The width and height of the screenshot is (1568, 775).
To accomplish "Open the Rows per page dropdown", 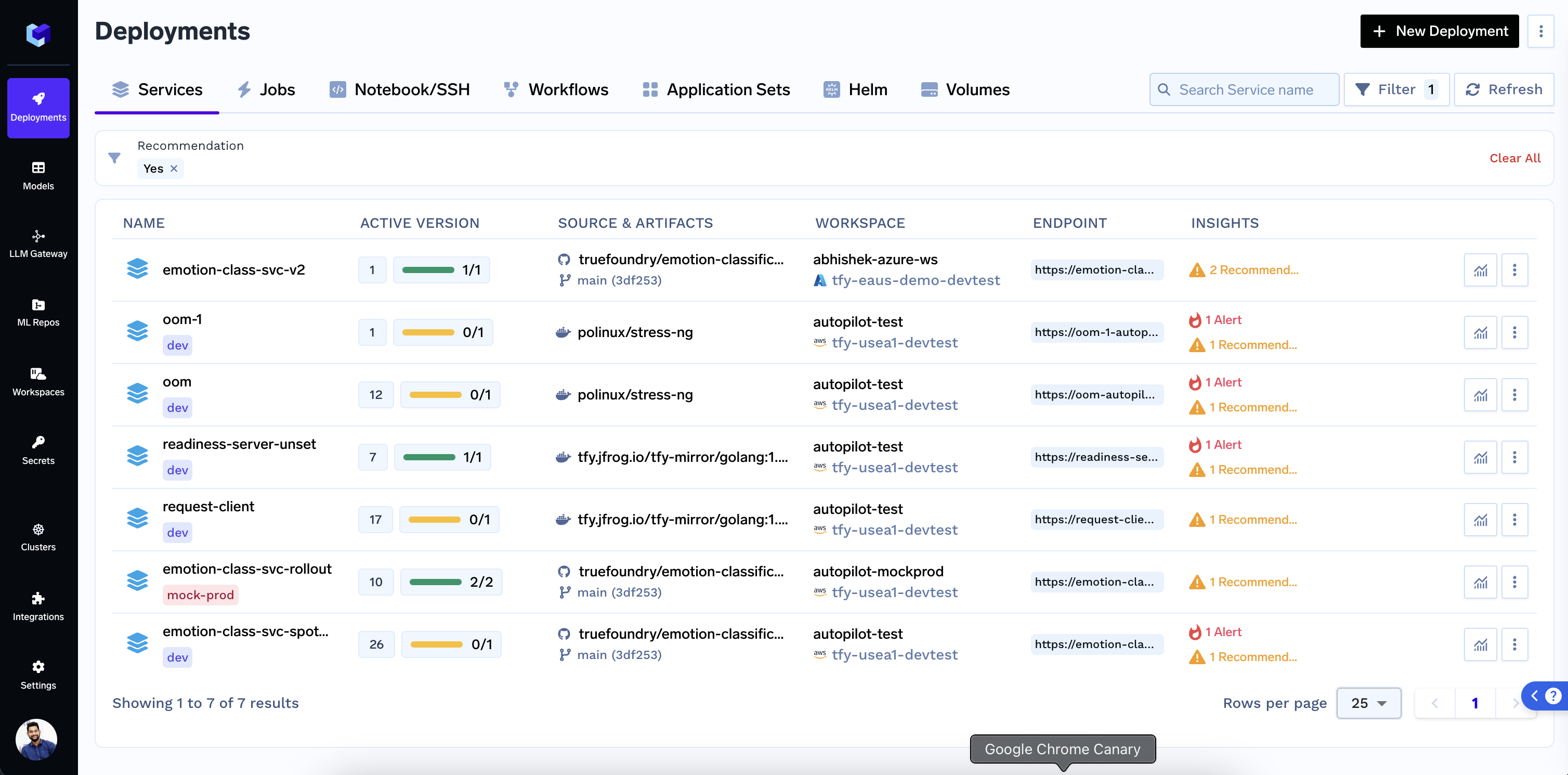I will [1368, 703].
